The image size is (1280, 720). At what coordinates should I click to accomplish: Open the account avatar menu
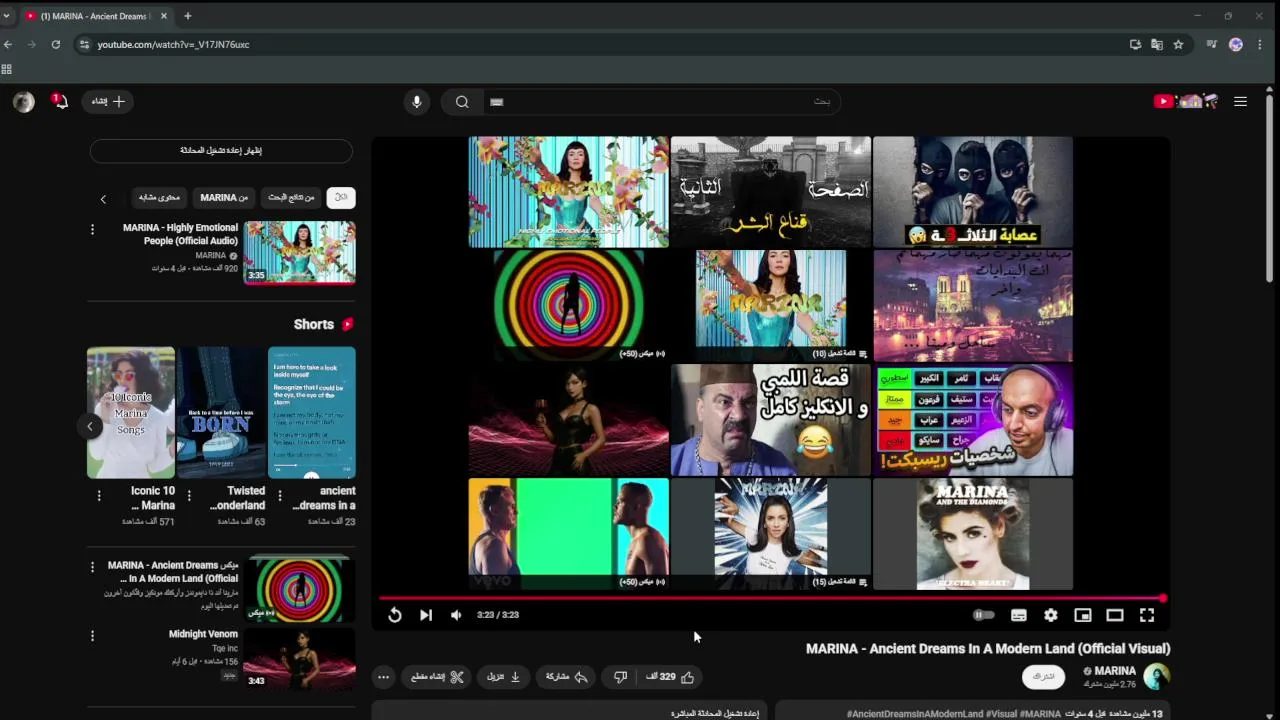click(24, 101)
